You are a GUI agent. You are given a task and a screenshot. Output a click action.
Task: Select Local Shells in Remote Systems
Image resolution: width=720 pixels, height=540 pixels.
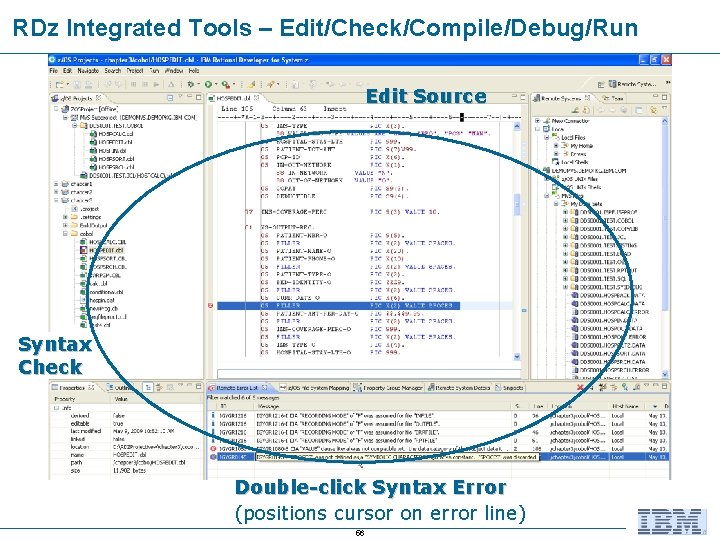pyautogui.click(x=570, y=162)
